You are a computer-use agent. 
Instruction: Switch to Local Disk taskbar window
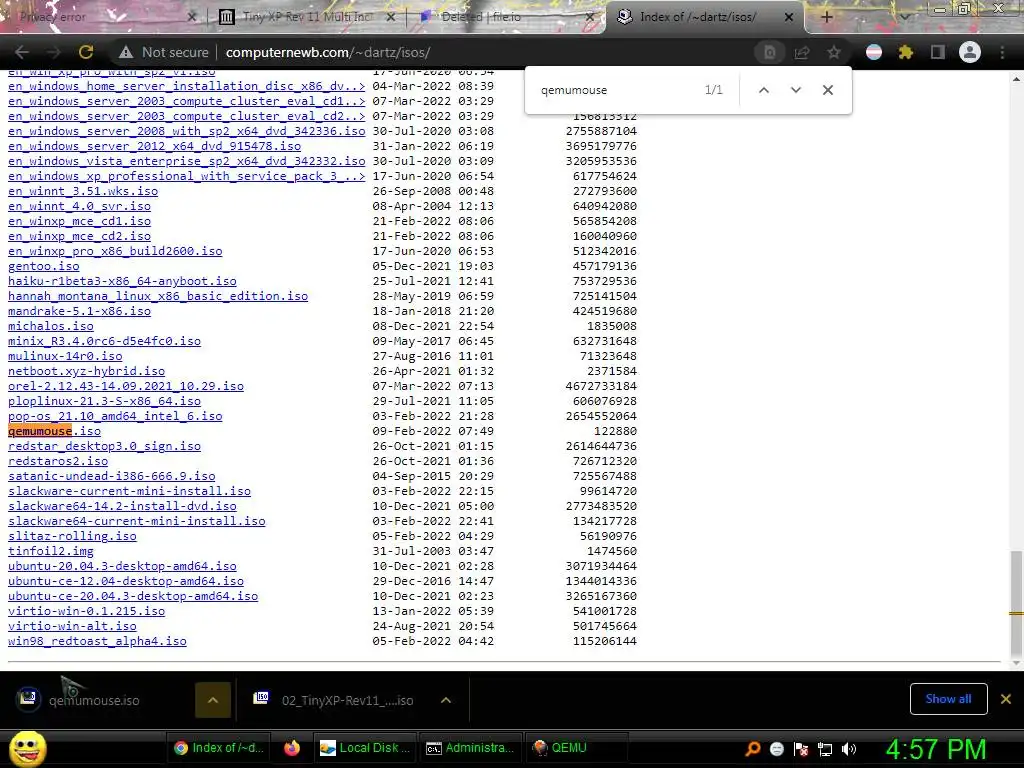364,748
